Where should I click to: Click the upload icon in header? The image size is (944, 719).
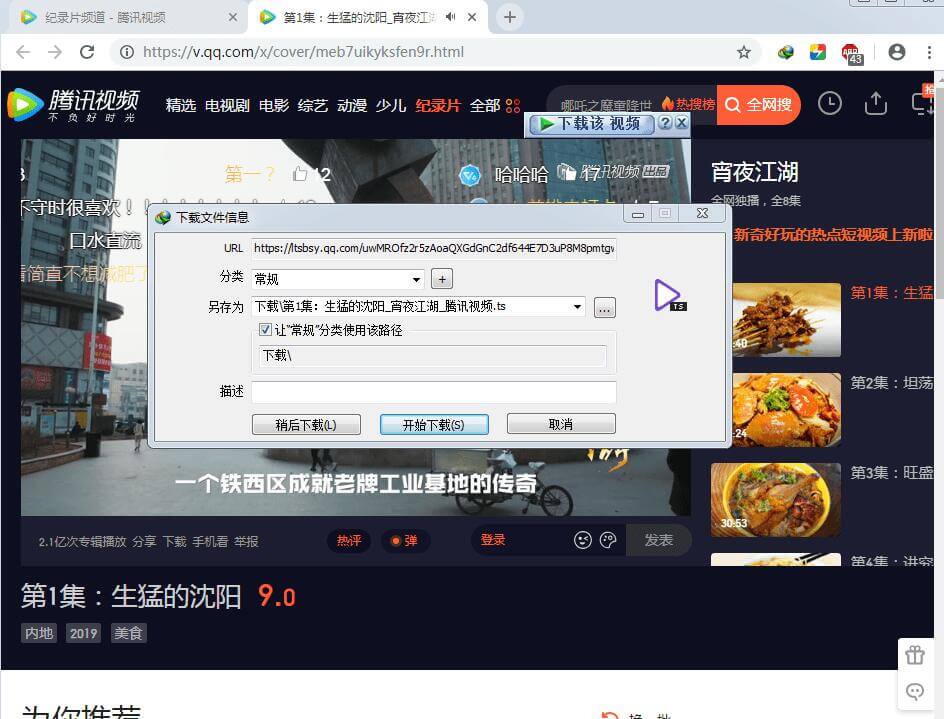pos(876,104)
